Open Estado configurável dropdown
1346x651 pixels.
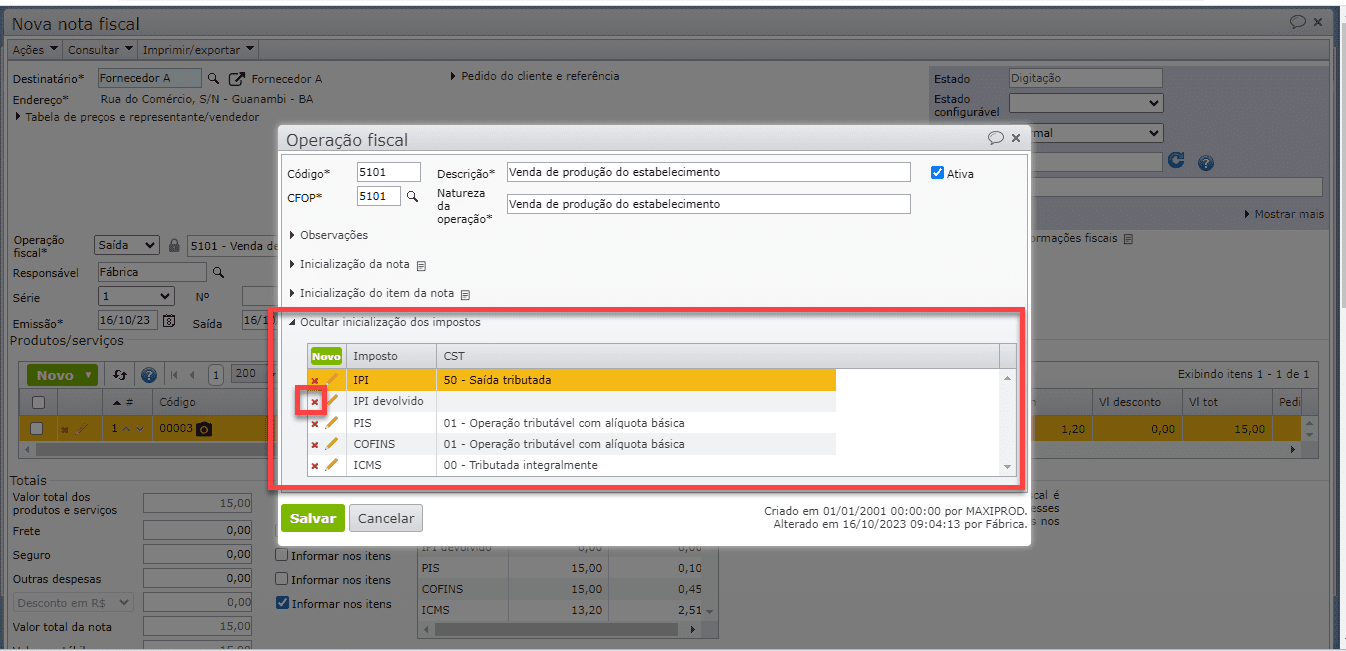click(1085, 102)
